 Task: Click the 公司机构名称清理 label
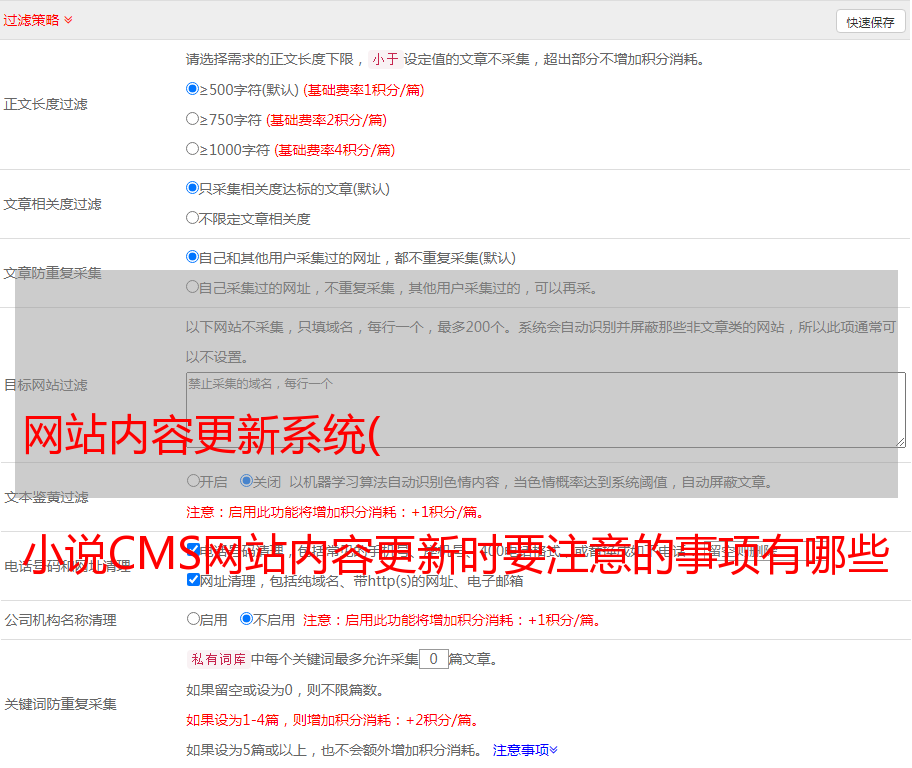[60, 620]
